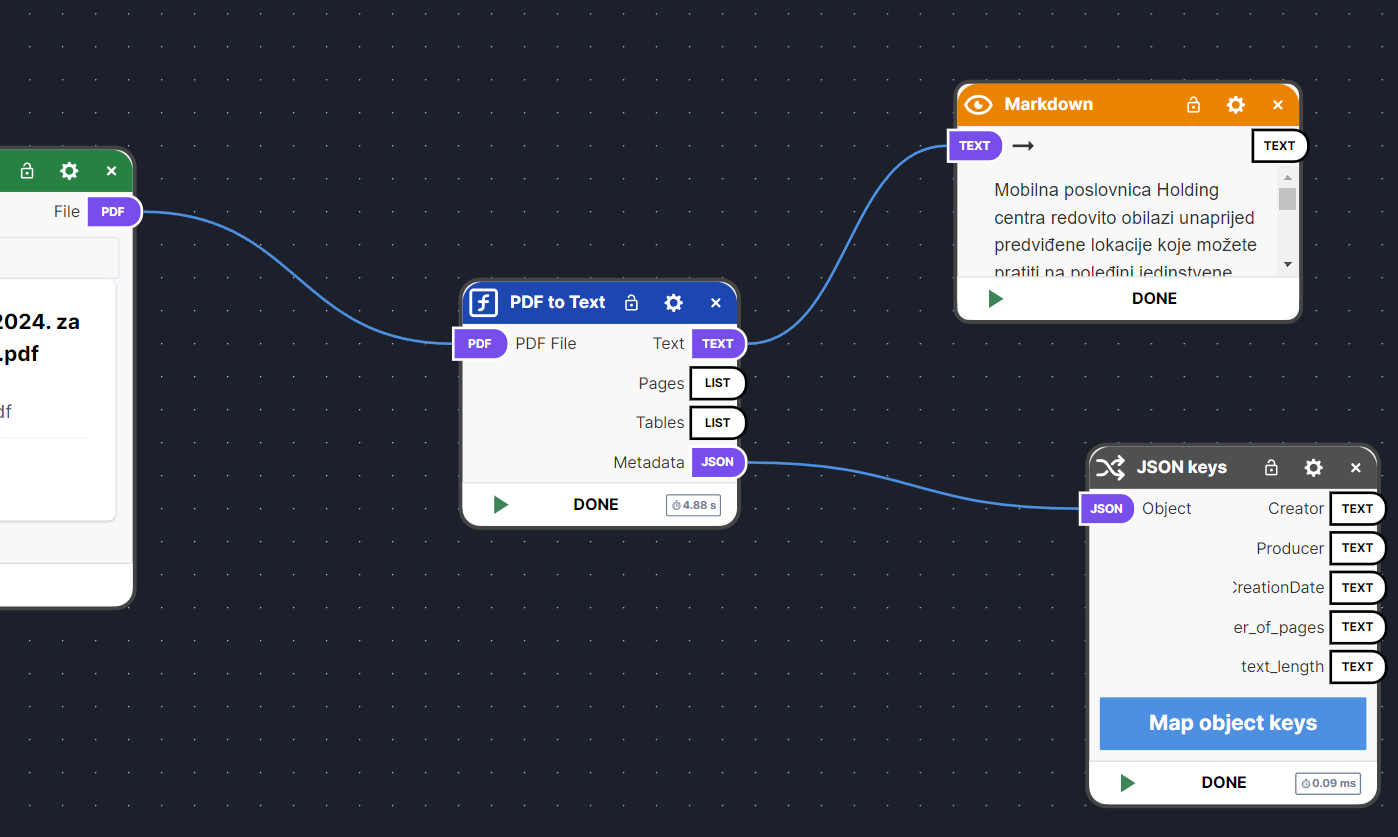Toggle the lock on PDF to Text node
This screenshot has height=837, width=1398.
click(631, 302)
